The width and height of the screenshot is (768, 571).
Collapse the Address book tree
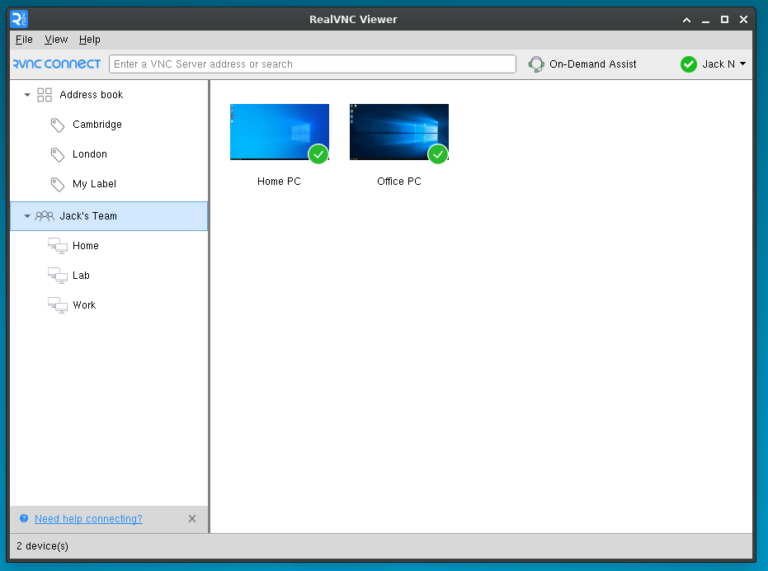[27, 95]
